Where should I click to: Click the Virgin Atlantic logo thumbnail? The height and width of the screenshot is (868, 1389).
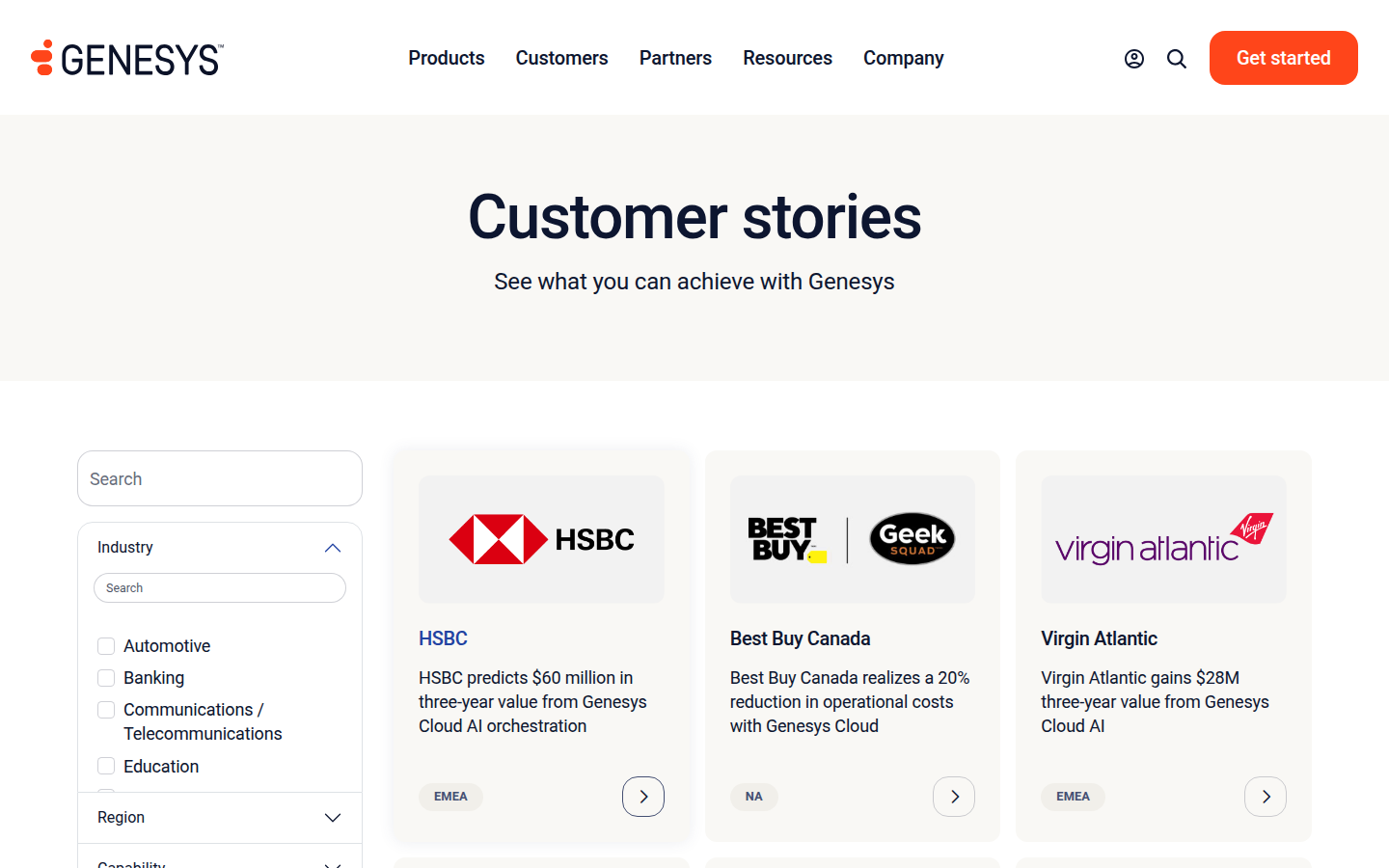[1163, 539]
